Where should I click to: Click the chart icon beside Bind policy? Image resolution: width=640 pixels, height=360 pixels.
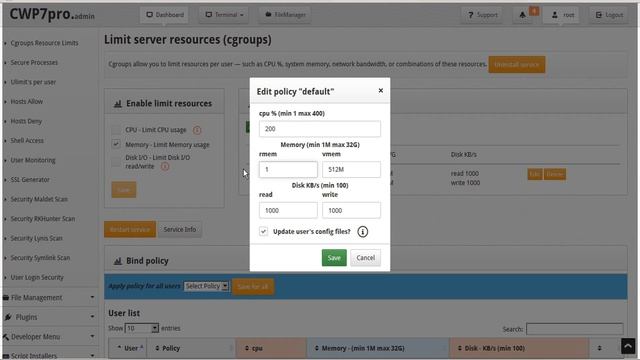point(118,261)
